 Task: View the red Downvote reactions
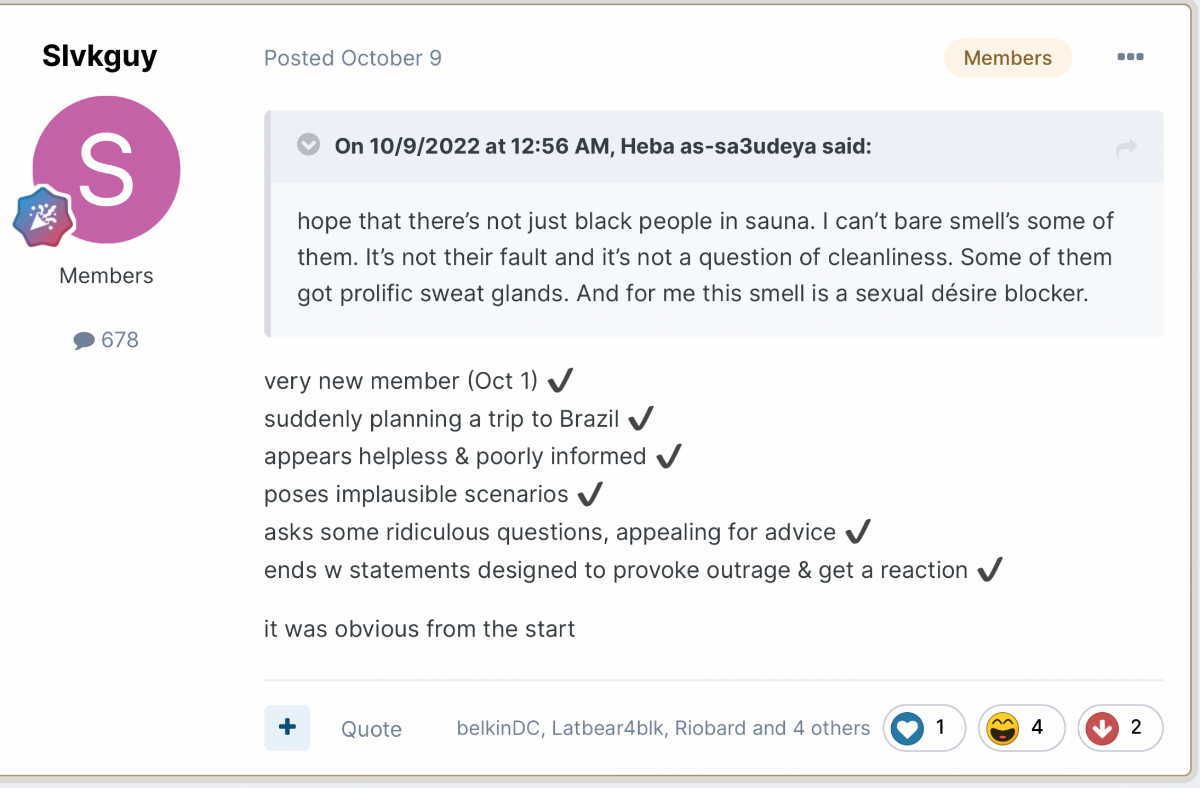(1120, 728)
